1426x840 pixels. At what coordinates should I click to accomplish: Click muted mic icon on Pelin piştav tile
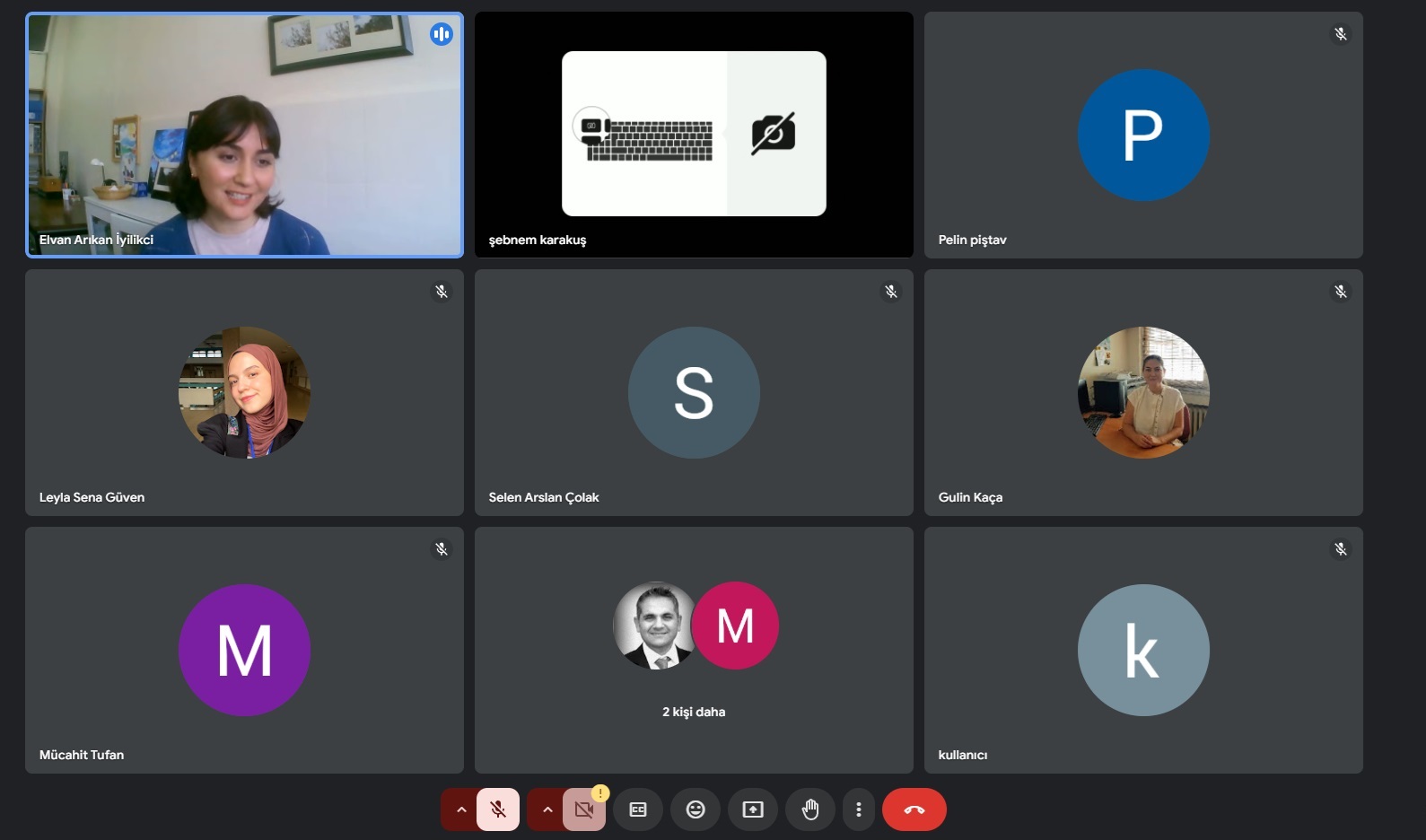coord(1341,34)
